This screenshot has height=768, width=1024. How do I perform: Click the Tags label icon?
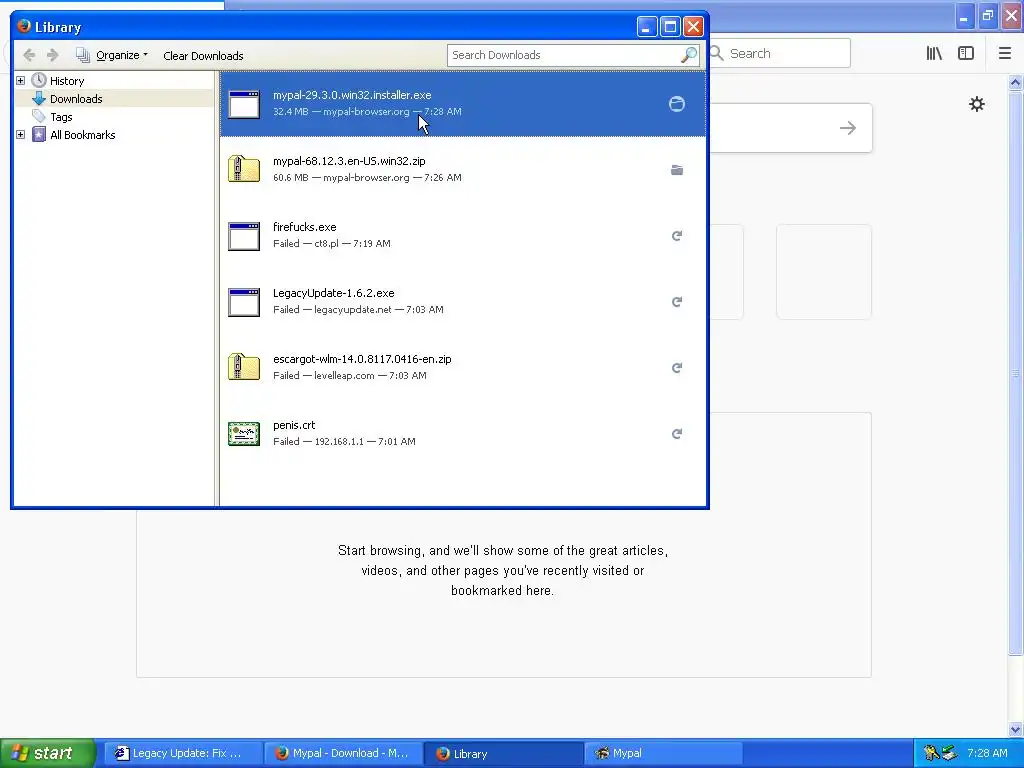(39, 116)
